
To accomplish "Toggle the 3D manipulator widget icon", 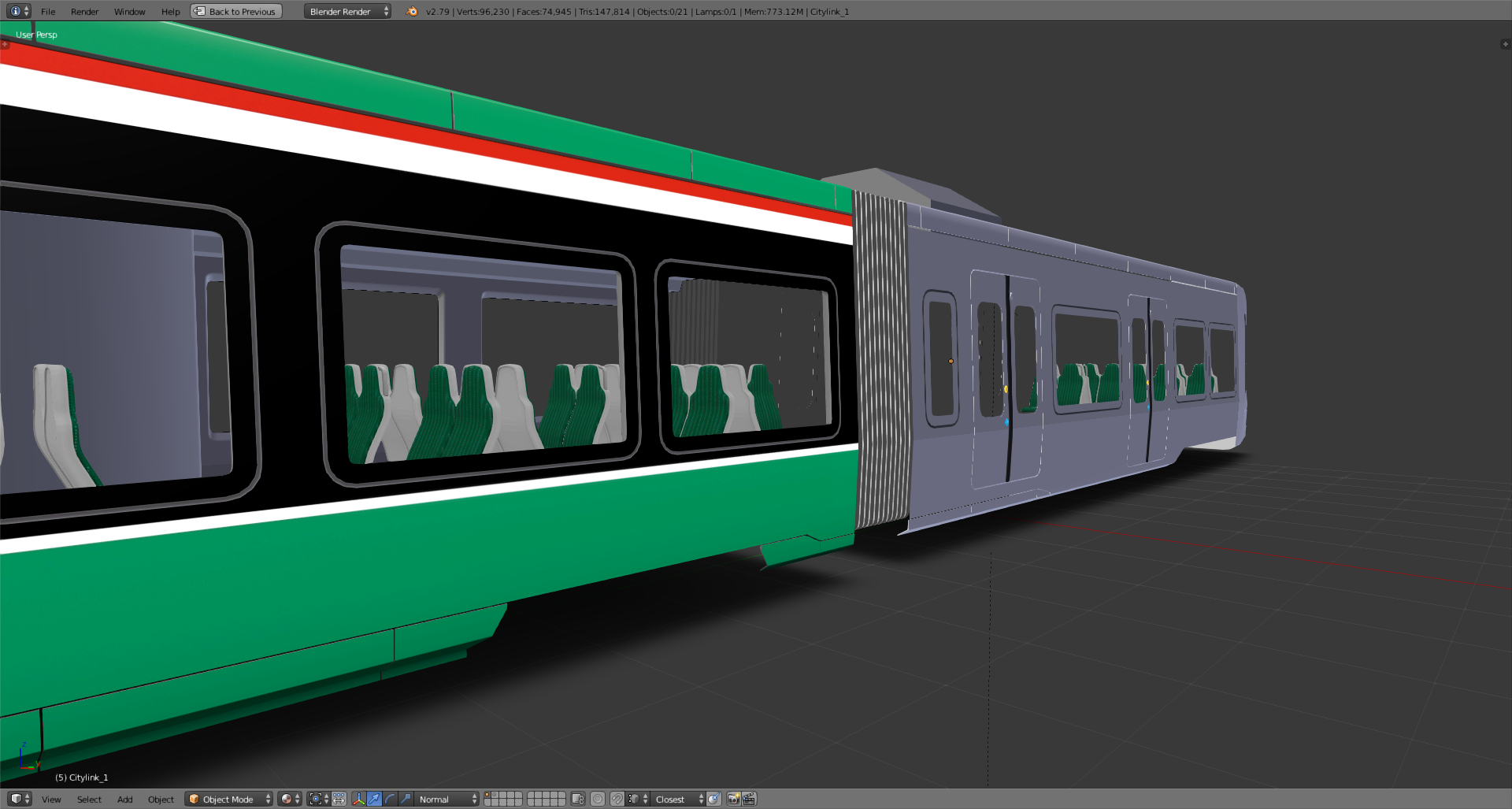I will (x=359, y=799).
